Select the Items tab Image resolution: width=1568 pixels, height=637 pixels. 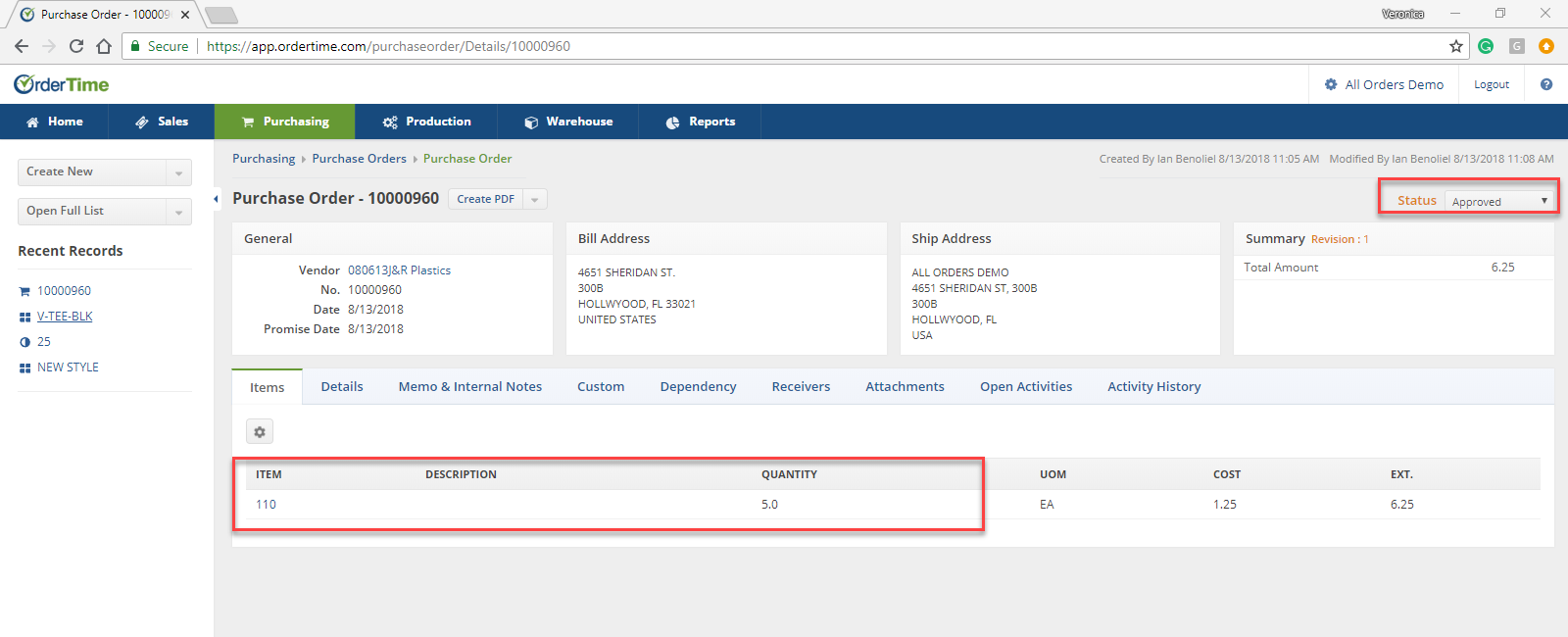268,387
